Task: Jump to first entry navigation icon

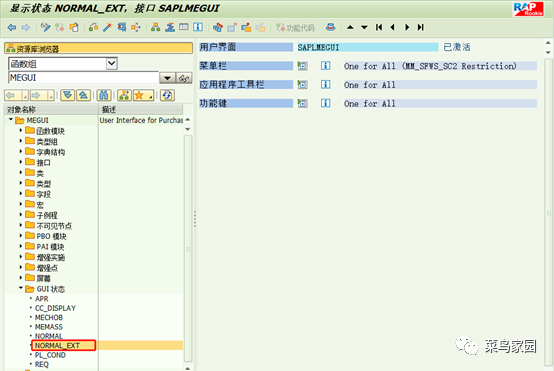Action: [x=379, y=27]
